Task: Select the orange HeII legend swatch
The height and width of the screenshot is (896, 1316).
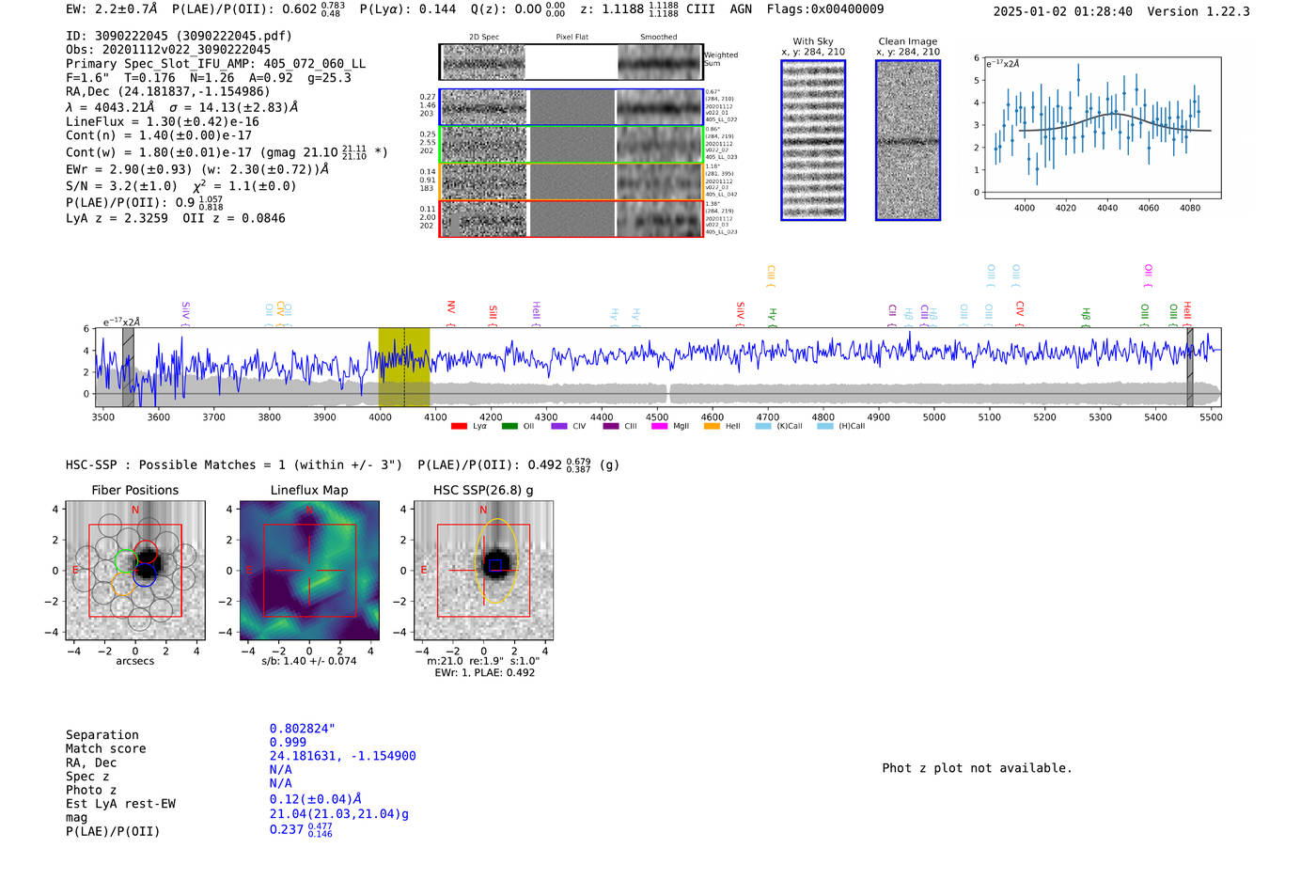Action: (x=712, y=427)
